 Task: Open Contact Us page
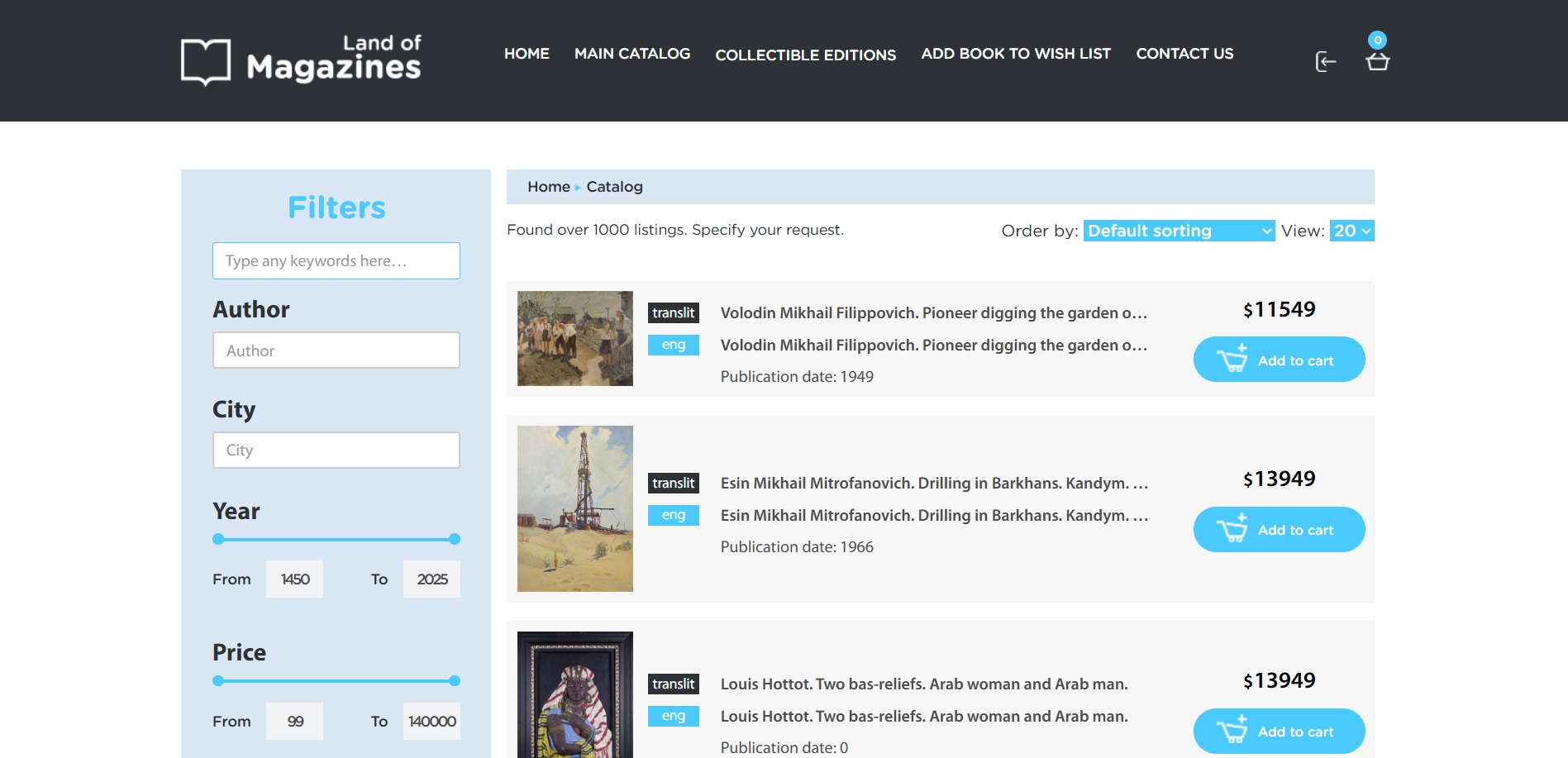click(1184, 54)
